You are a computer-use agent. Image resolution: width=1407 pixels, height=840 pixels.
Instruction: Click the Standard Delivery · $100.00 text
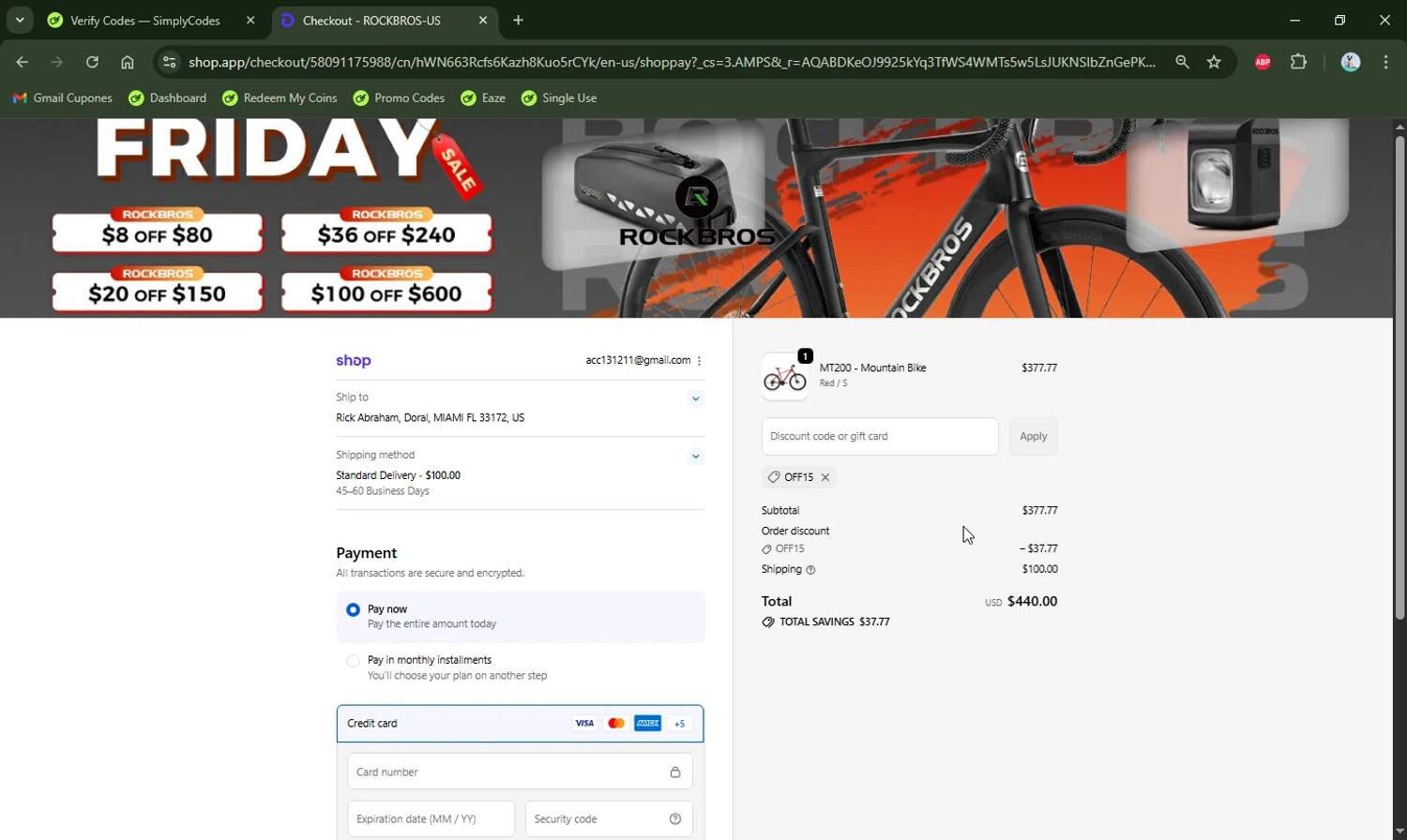click(398, 475)
